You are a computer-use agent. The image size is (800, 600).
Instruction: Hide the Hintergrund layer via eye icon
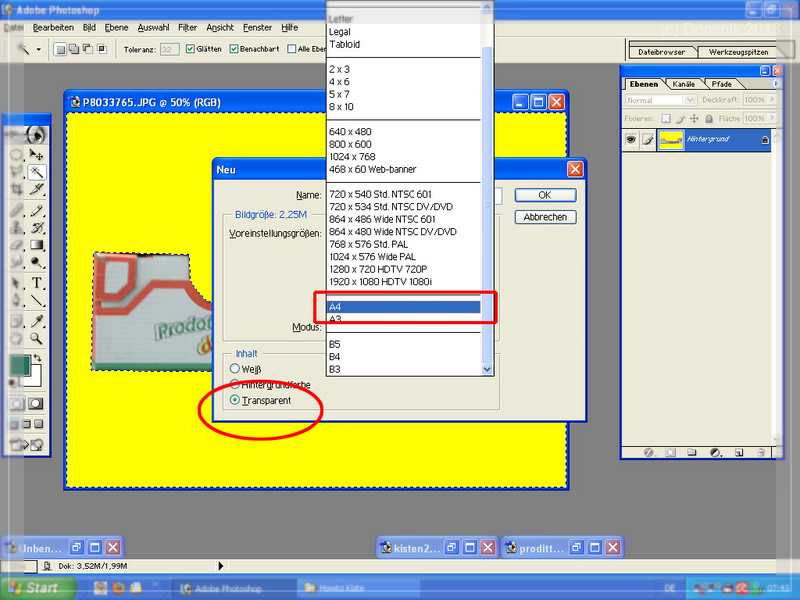pos(631,139)
